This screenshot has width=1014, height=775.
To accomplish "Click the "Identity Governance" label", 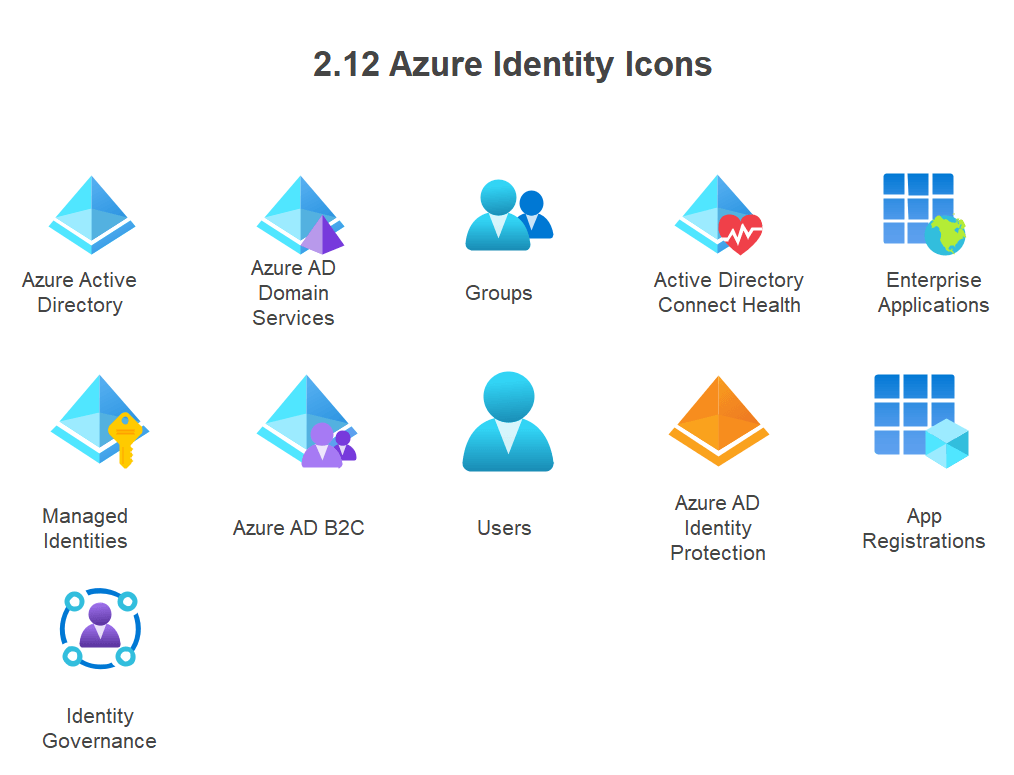I will [x=100, y=728].
